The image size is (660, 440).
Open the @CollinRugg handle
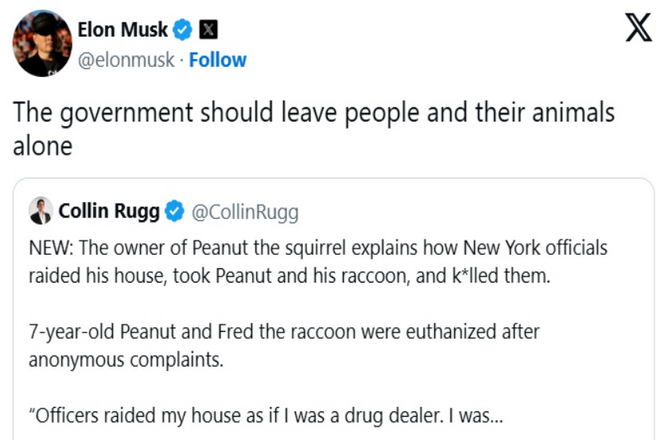coord(245,212)
